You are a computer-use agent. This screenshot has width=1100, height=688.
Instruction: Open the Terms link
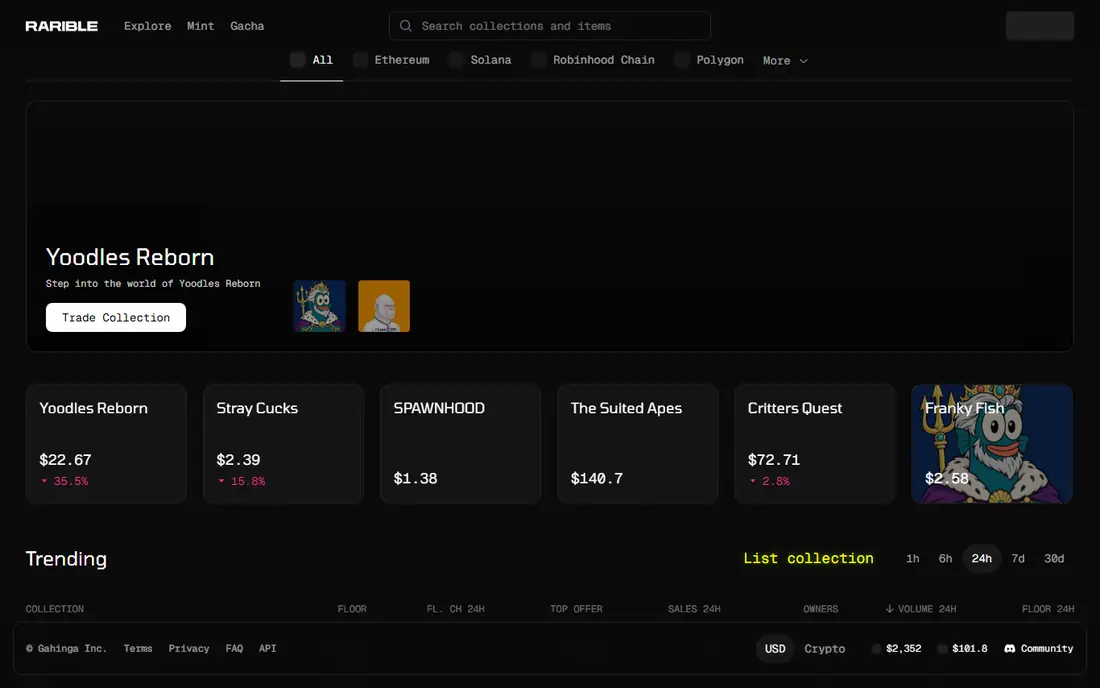[x=138, y=649]
